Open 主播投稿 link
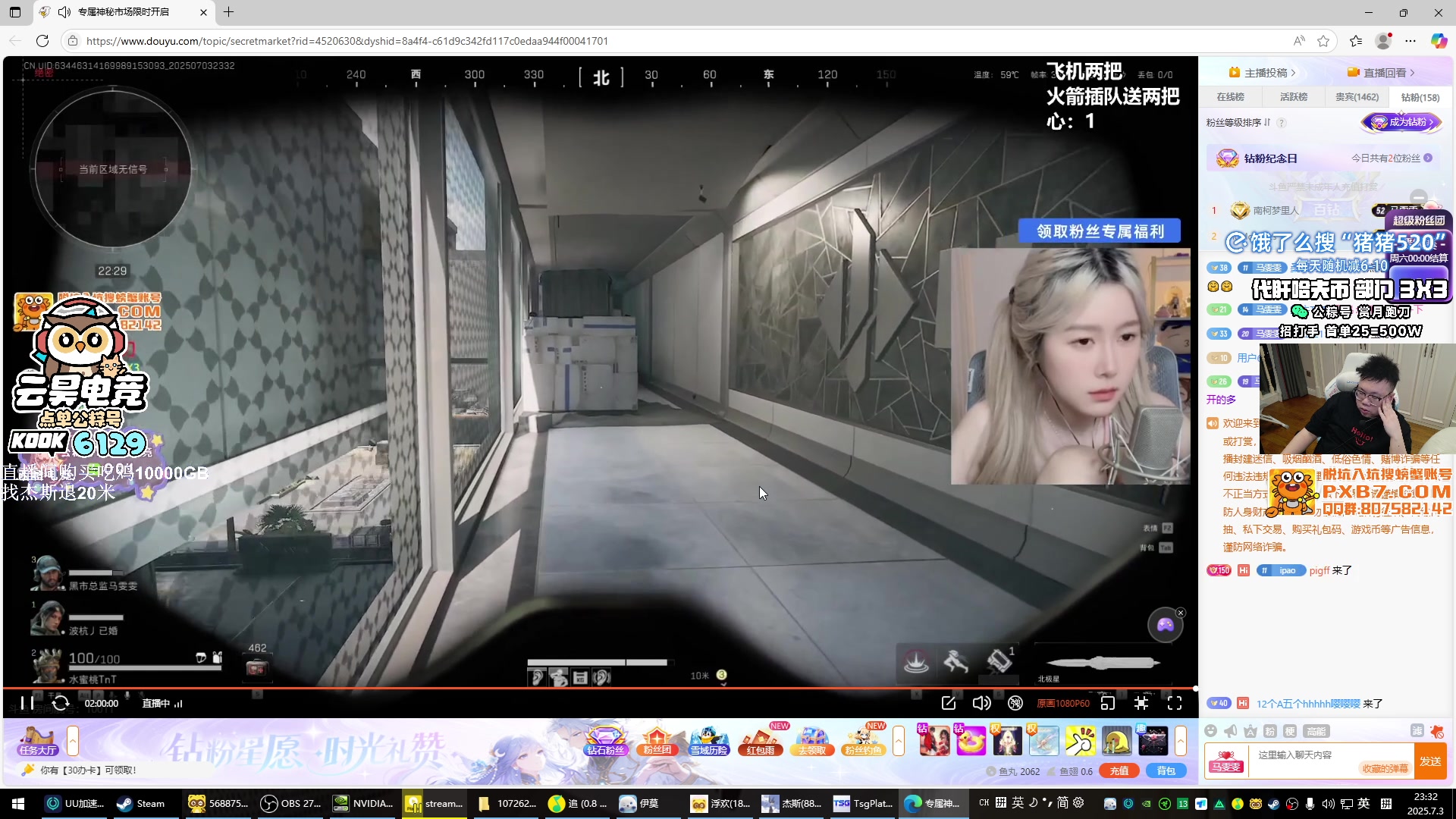This screenshot has height=819, width=1456. (1262, 73)
